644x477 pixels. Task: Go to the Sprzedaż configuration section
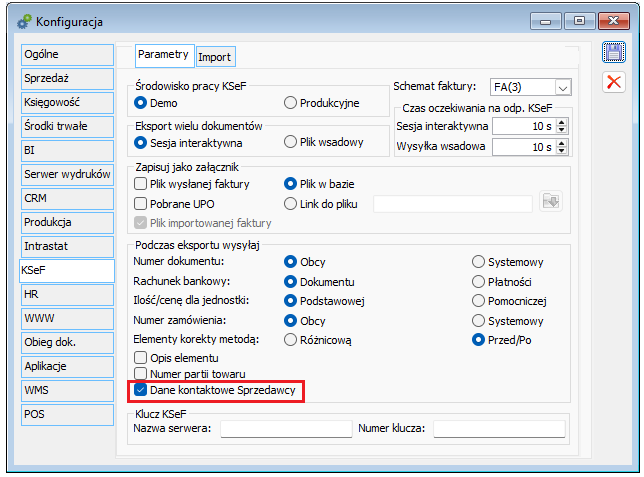point(65,78)
